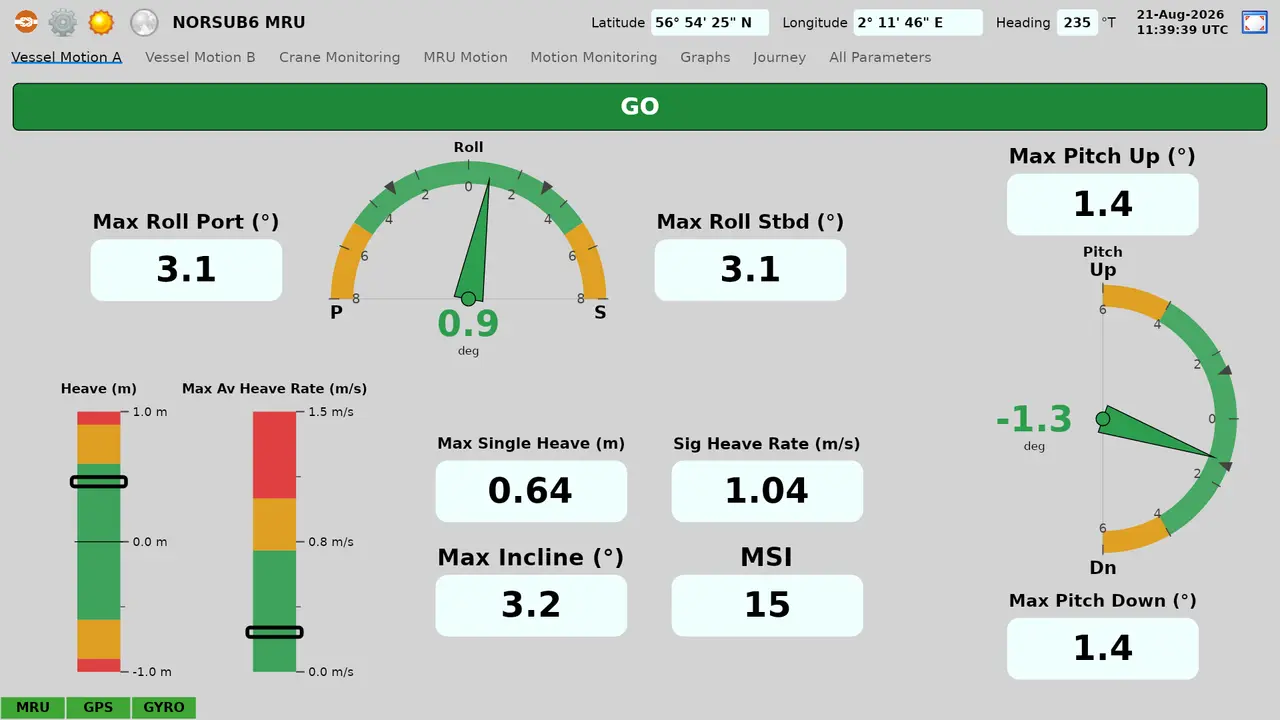Click the NORSUB6 MRU title
Image resolution: width=1280 pixels, height=720 pixels.
click(x=239, y=23)
